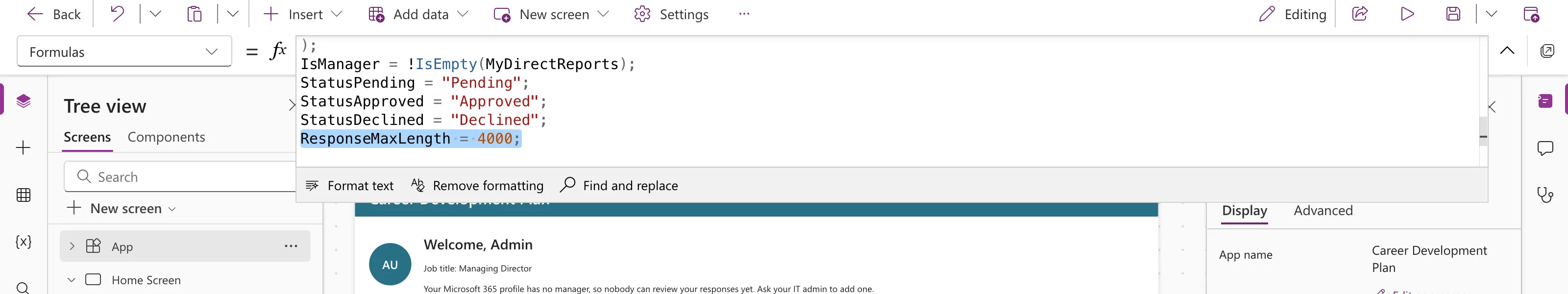Click the Insert plus icon in sidebar
Screen dimensions: 1568x294
(x=23, y=147)
